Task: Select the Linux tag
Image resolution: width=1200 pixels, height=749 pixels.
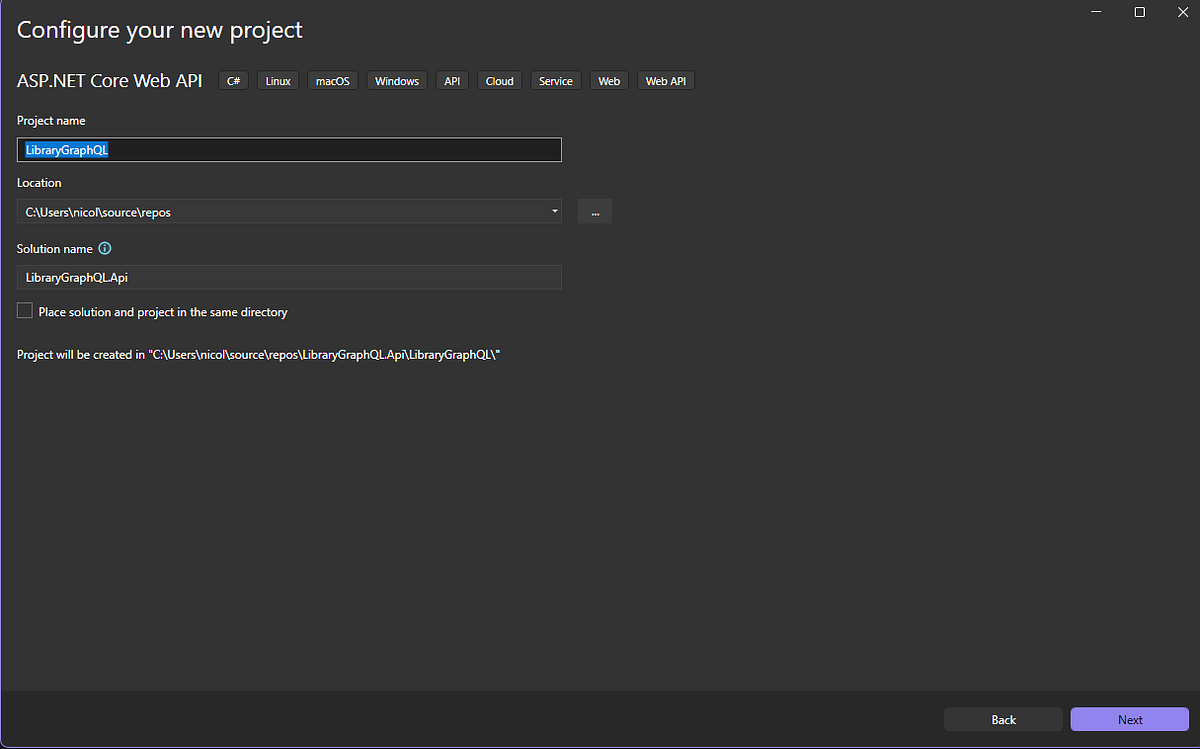Action: coord(277,80)
